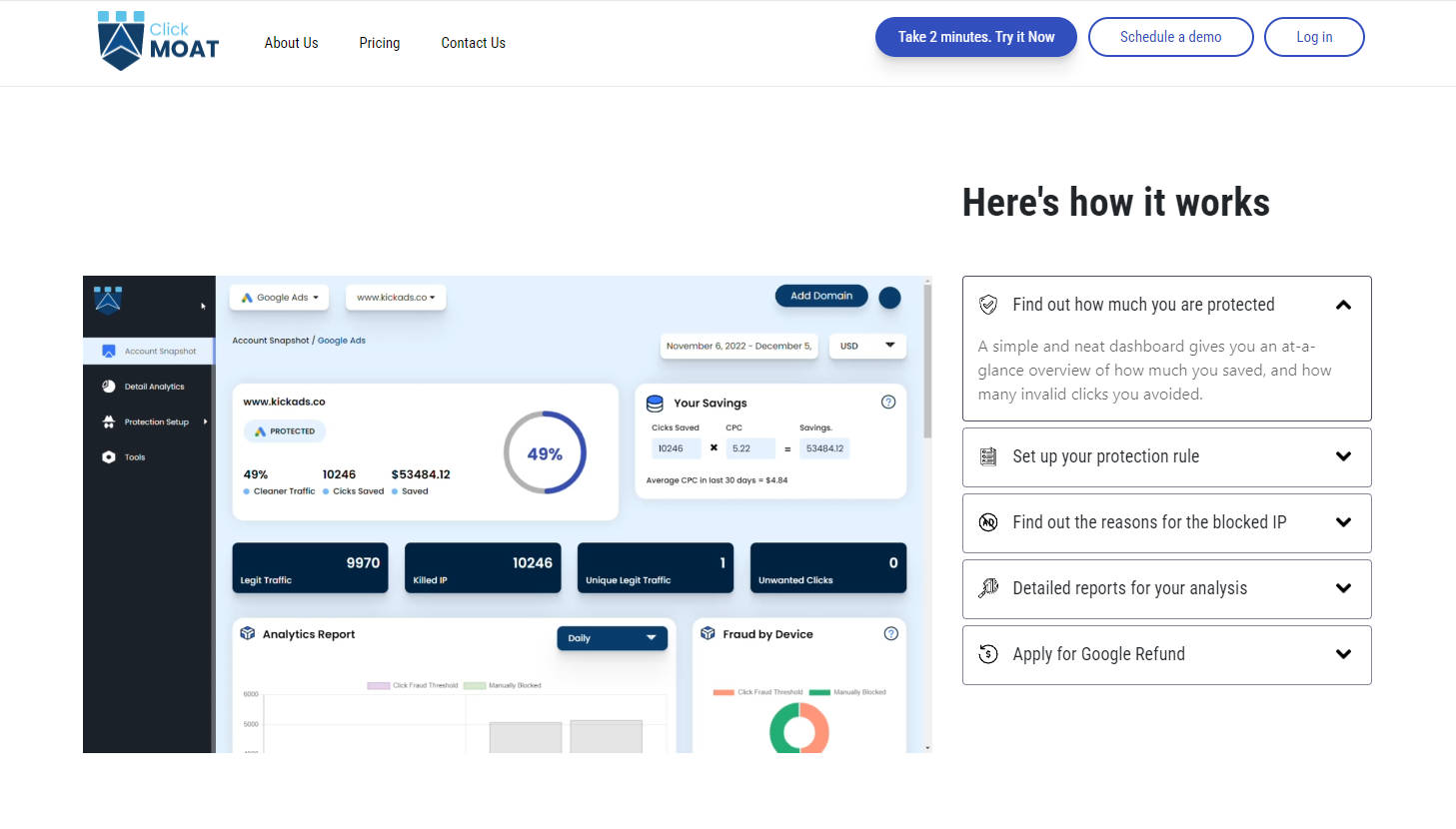Click the blocked IP circle icon
The image size is (1456, 829).
click(988, 522)
